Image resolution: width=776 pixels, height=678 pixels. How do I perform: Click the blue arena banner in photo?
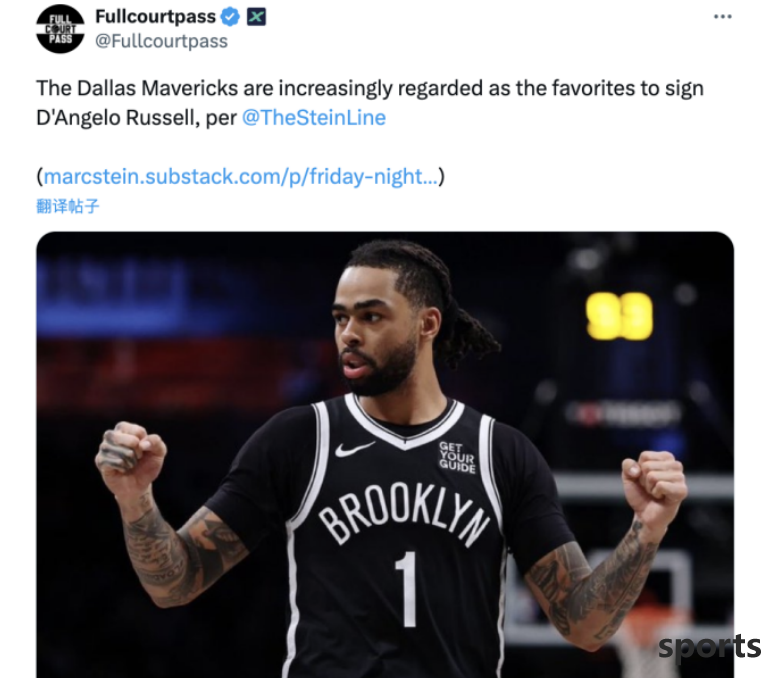coord(114,290)
